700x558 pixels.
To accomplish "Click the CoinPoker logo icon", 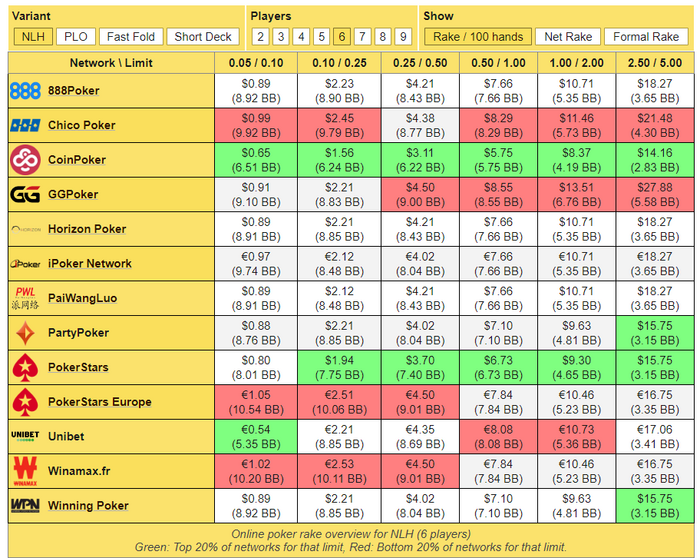I will (x=25, y=160).
